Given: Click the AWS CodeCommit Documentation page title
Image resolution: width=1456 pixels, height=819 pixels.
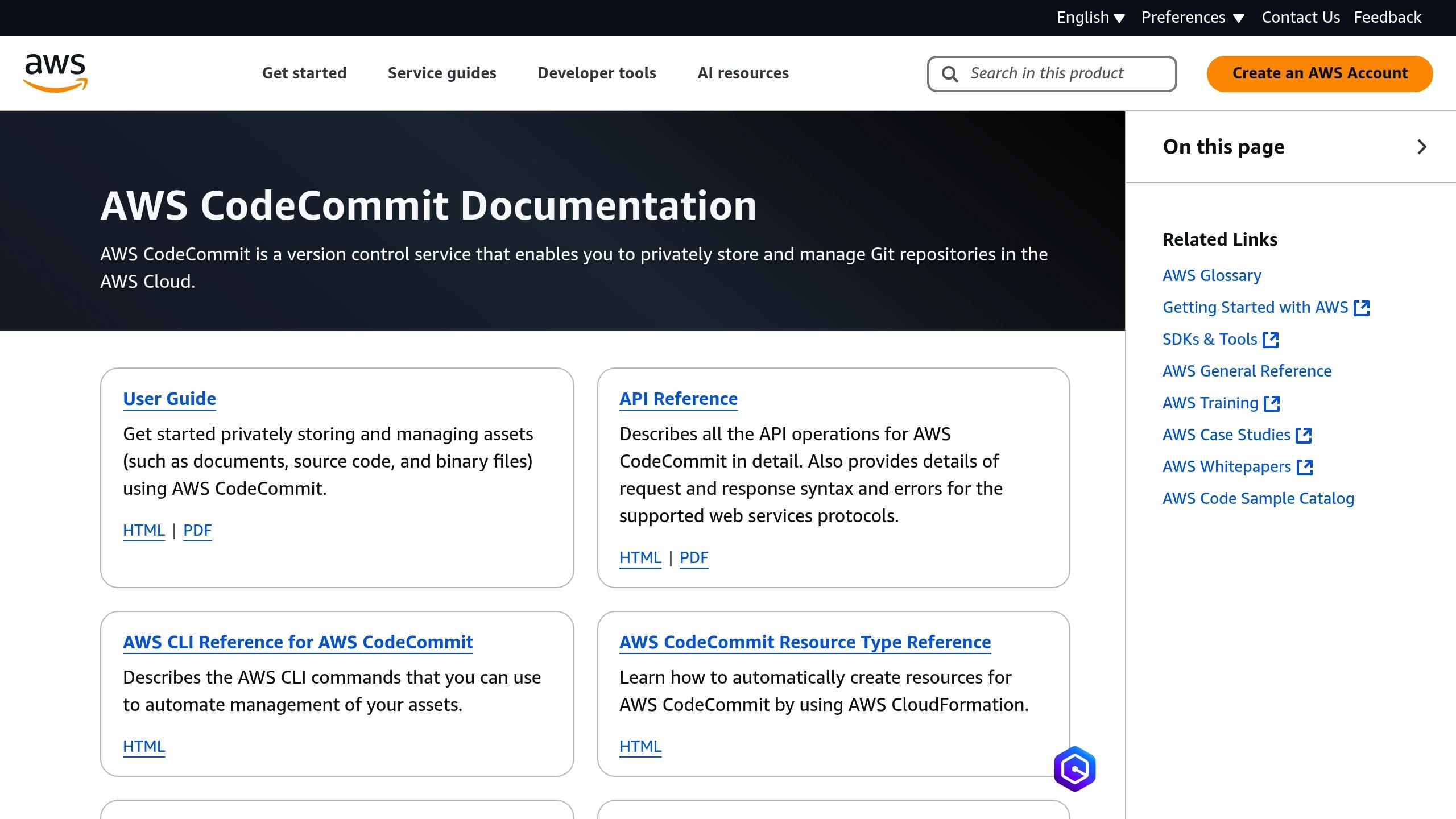Looking at the screenshot, I should click(x=428, y=205).
